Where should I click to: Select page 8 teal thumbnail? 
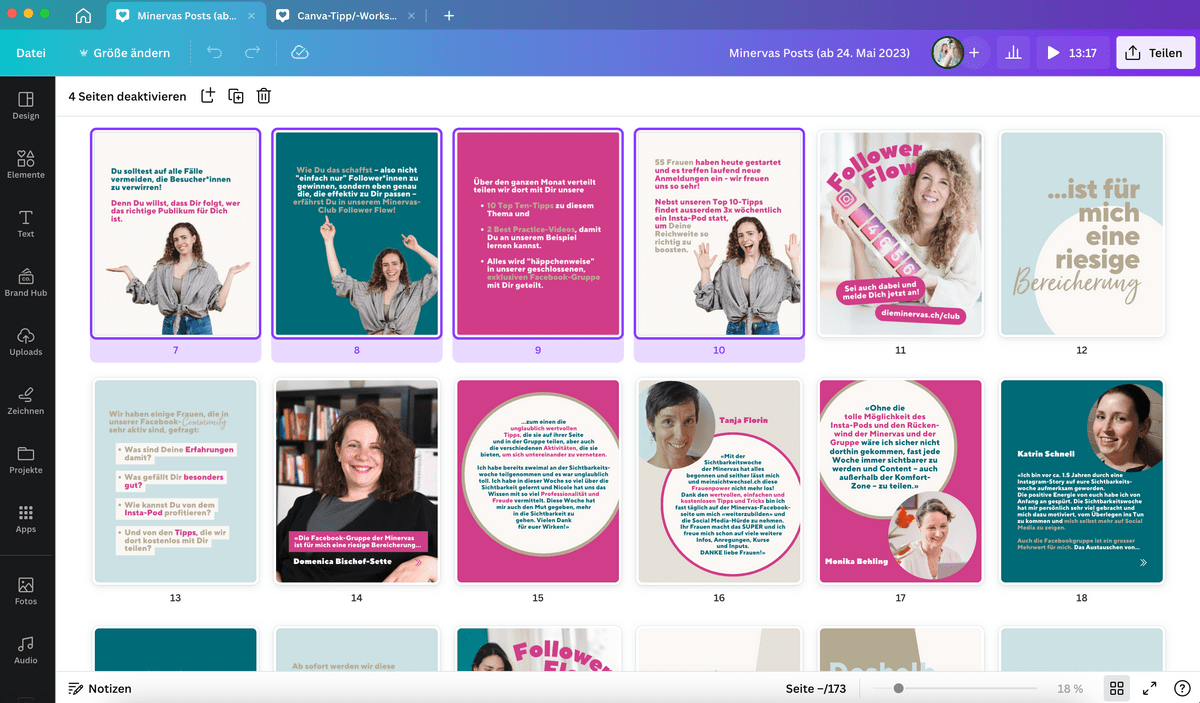coord(357,234)
